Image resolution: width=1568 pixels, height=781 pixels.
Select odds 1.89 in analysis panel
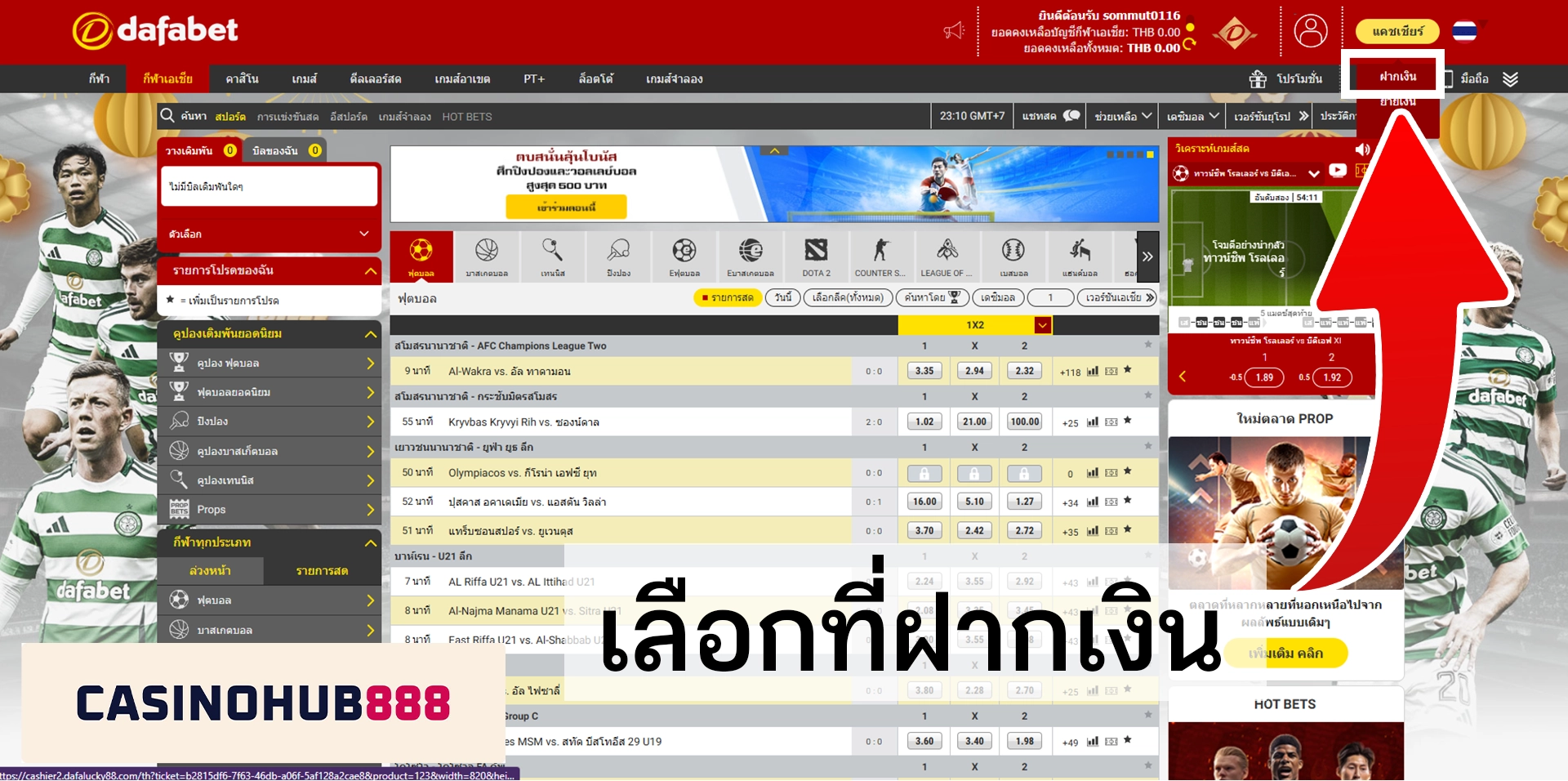1264,377
